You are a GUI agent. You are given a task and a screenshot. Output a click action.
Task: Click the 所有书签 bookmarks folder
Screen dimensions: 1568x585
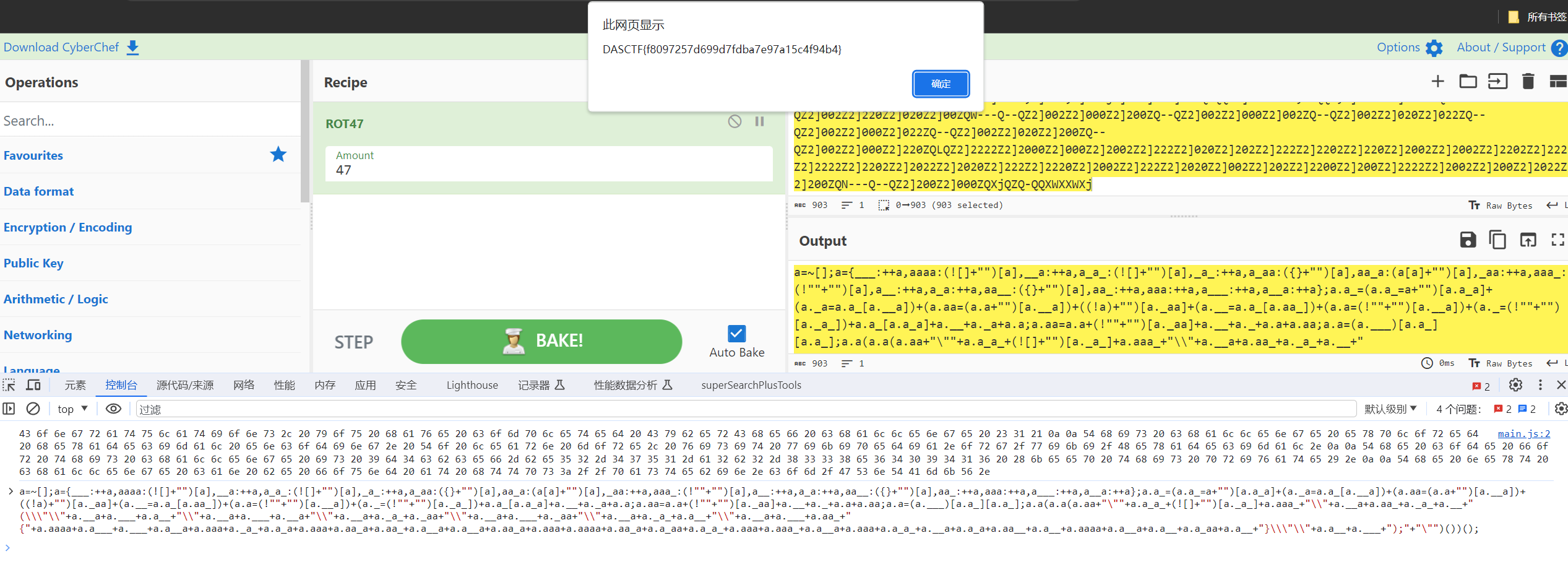[x=1537, y=17]
